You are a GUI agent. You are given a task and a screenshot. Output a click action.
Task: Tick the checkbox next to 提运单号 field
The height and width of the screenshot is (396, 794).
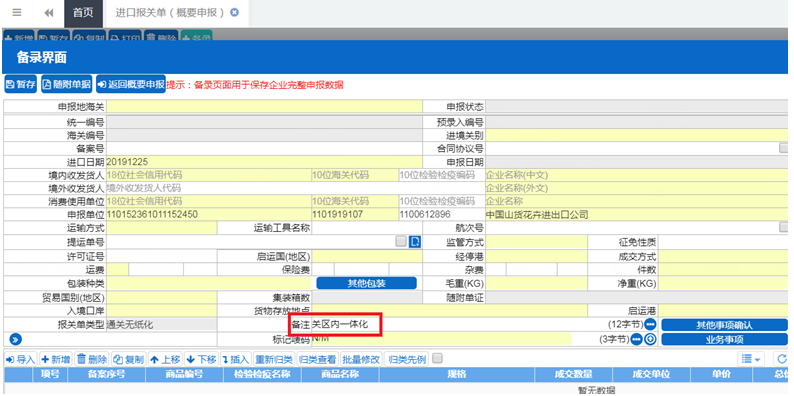(x=401, y=241)
